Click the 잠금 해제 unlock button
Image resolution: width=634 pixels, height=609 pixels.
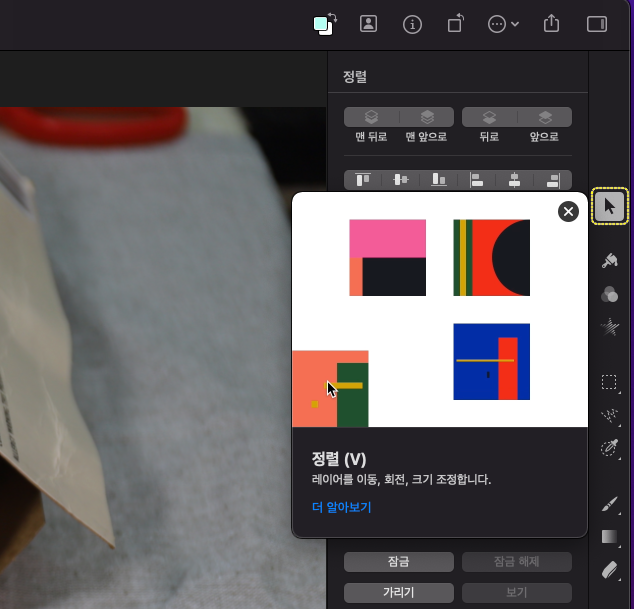point(517,562)
